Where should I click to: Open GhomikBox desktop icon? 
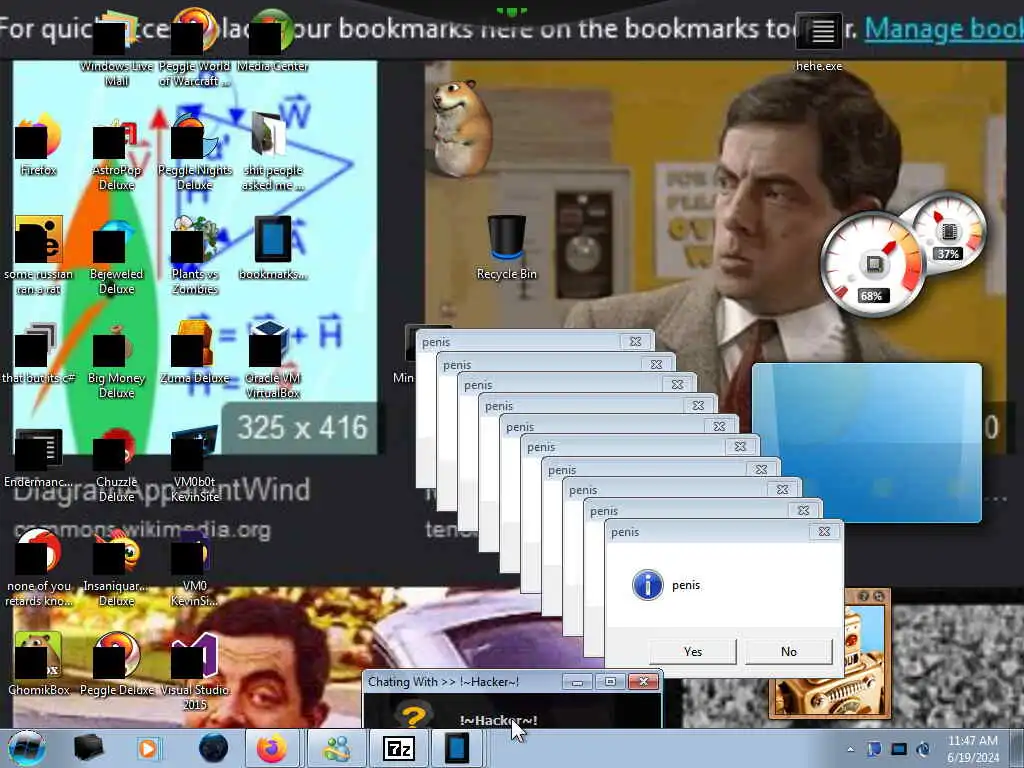click(x=39, y=665)
